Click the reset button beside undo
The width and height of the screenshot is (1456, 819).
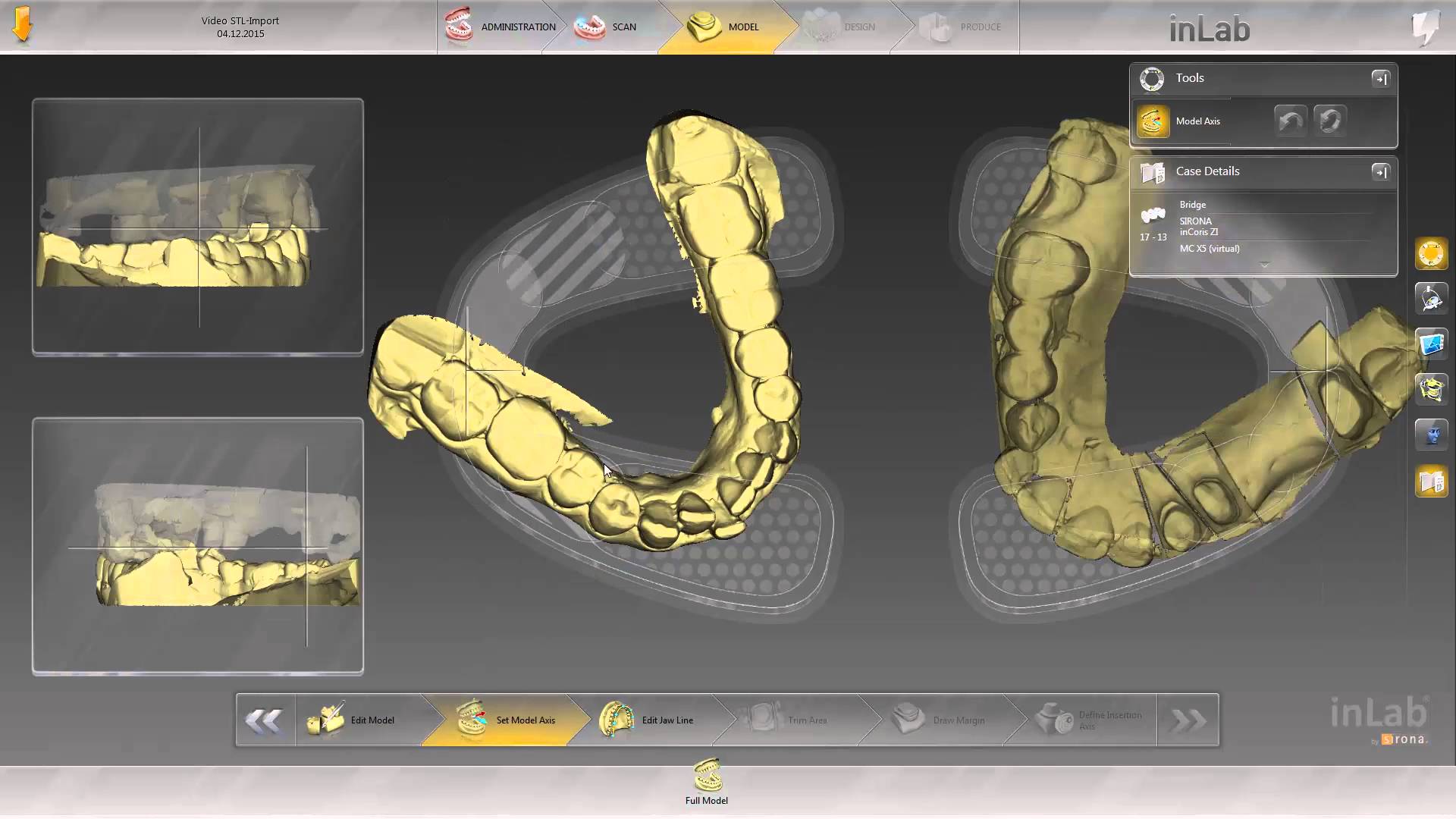[x=1329, y=121]
